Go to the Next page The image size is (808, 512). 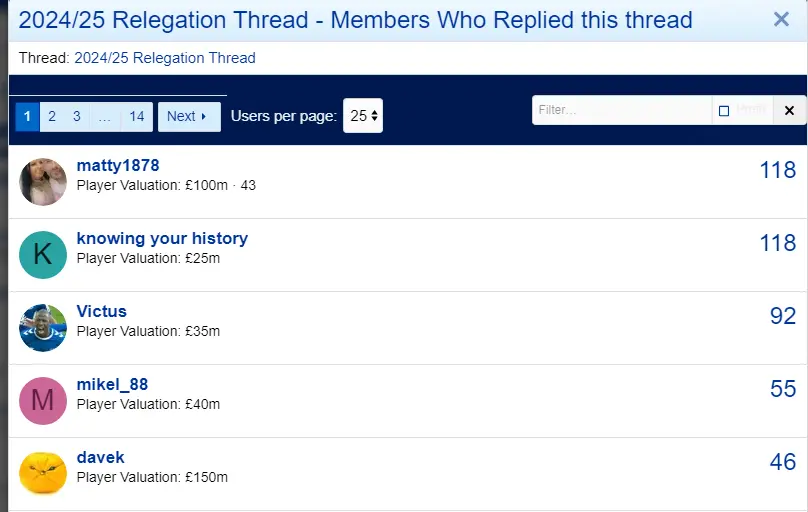pos(188,117)
